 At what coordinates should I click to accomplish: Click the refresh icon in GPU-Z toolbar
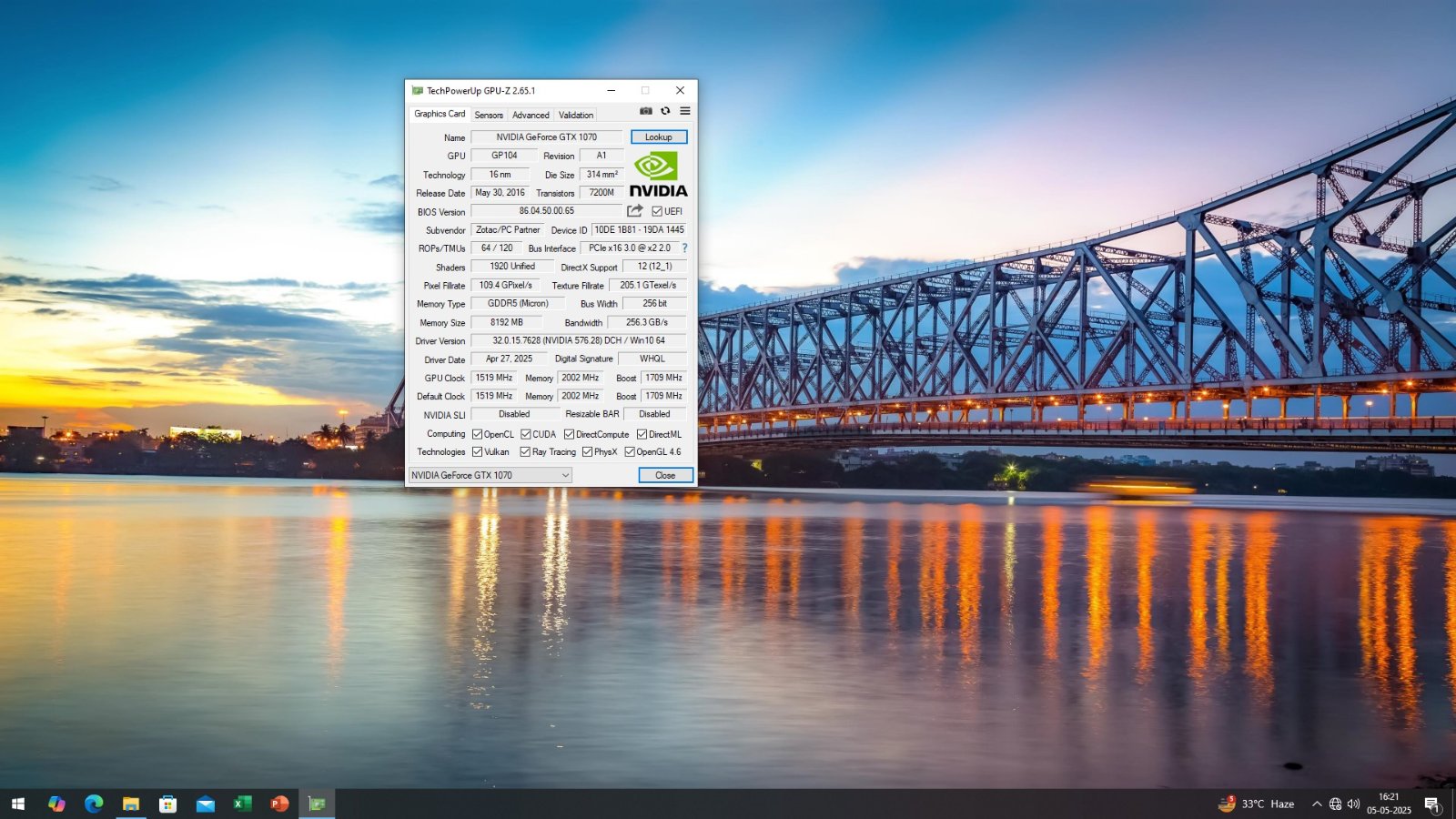(665, 111)
